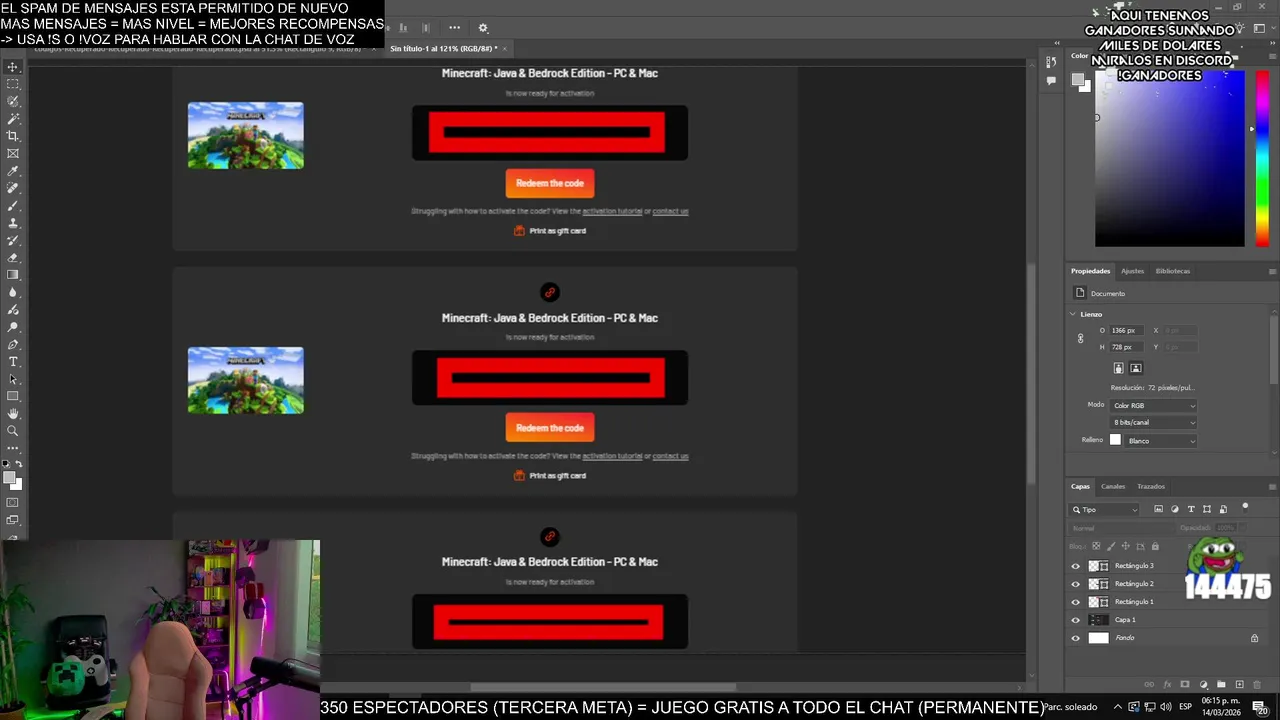This screenshot has width=1280, height=720.
Task: Select the Rectangle shape tool
Action: click(13, 396)
